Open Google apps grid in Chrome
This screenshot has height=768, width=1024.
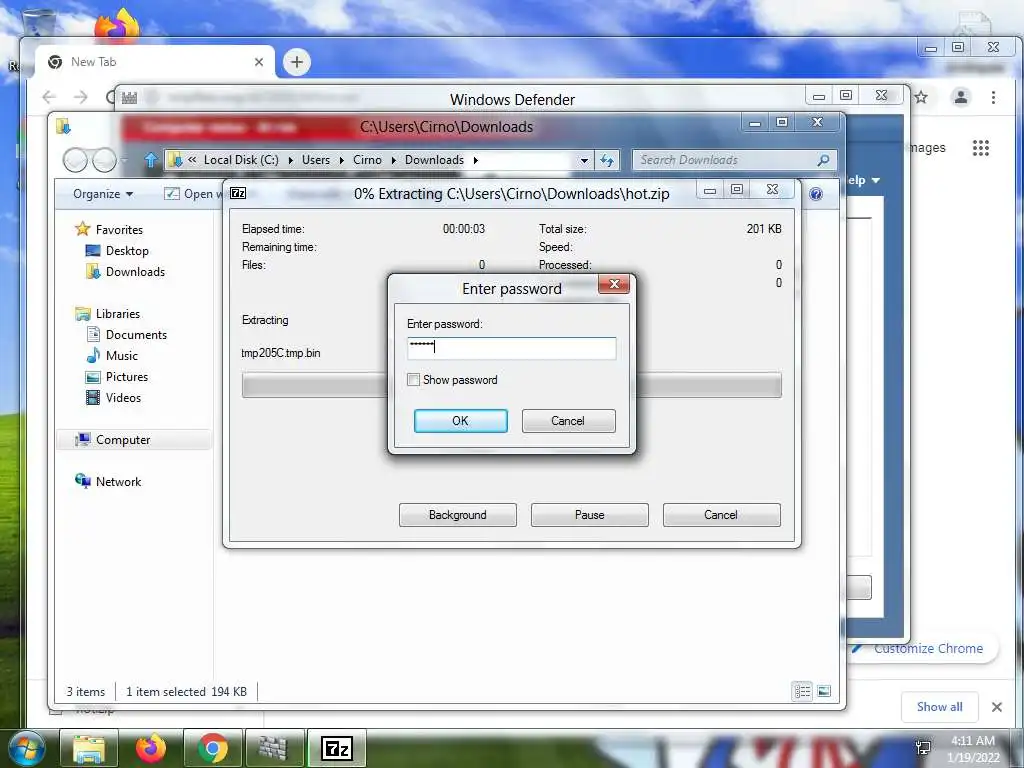click(981, 148)
